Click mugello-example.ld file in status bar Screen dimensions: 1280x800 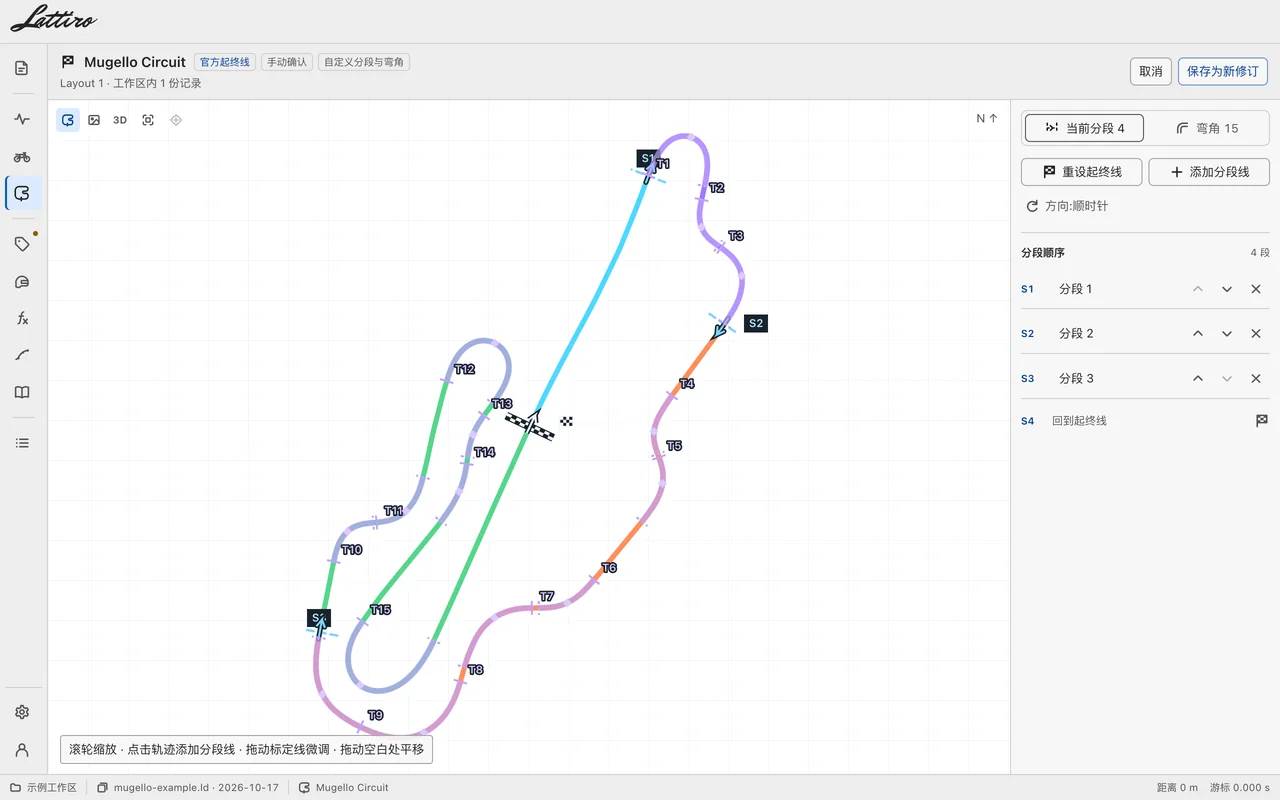pyautogui.click(x=188, y=788)
